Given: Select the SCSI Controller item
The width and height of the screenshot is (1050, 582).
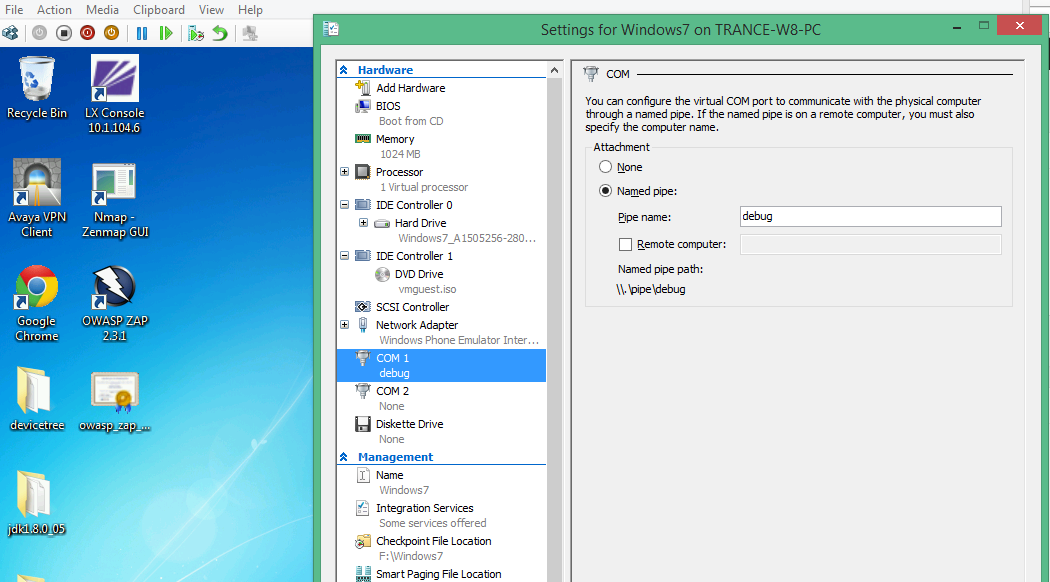Looking at the screenshot, I should (412, 307).
